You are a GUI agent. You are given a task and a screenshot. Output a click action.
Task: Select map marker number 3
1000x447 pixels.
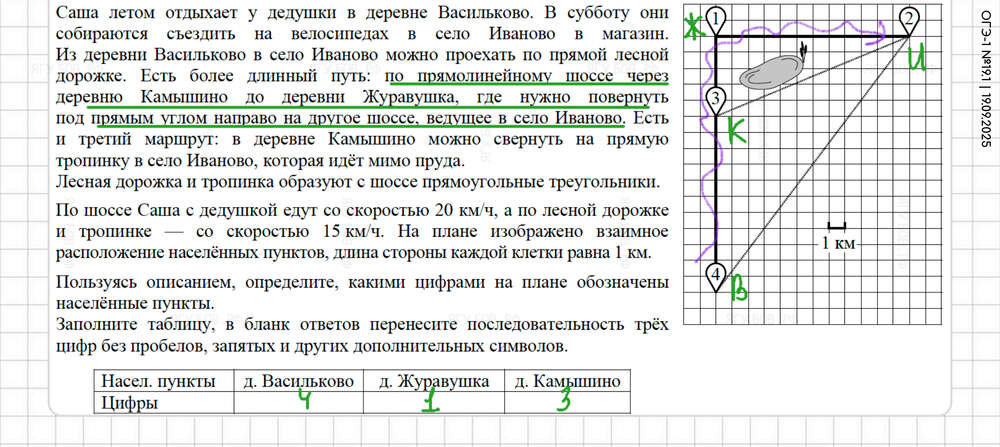click(x=715, y=99)
